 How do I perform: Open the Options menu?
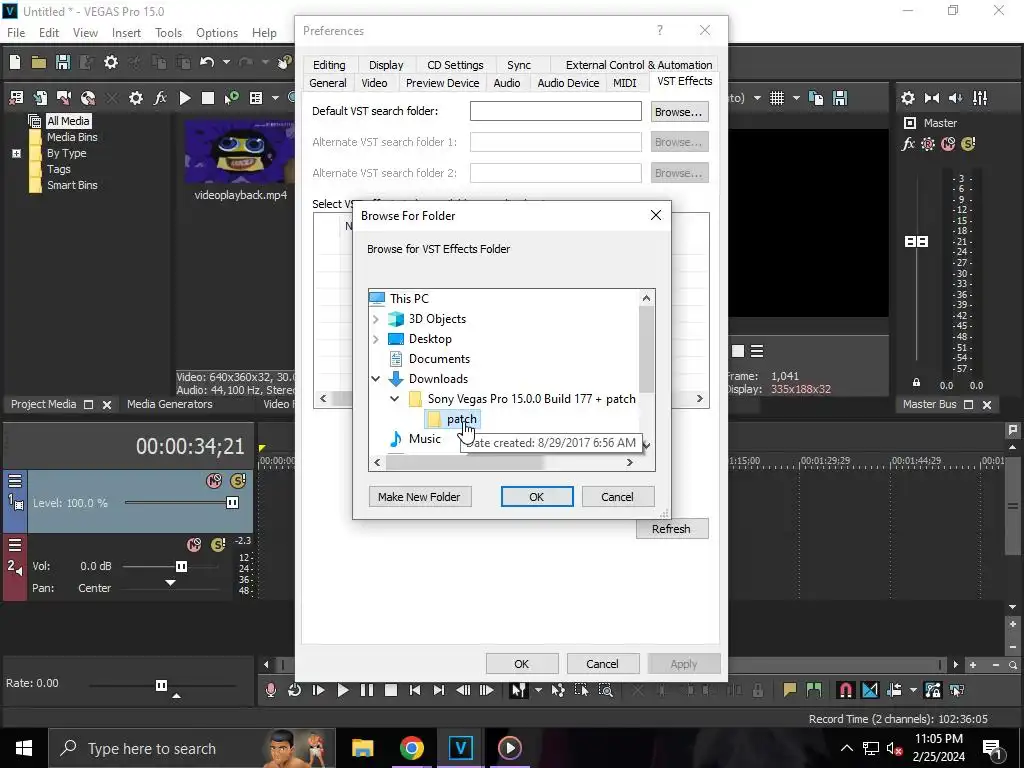217,33
